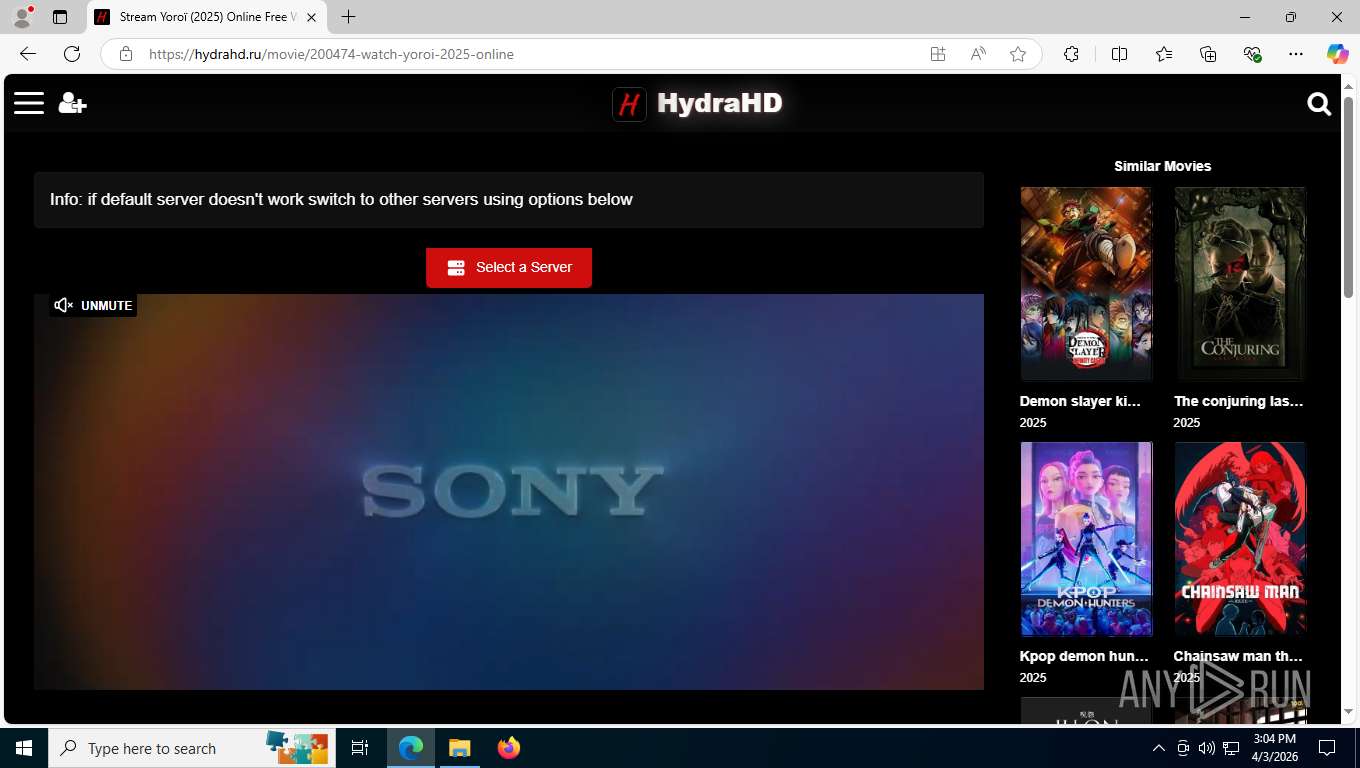Open Demon Slayer movie poster

(1086, 284)
